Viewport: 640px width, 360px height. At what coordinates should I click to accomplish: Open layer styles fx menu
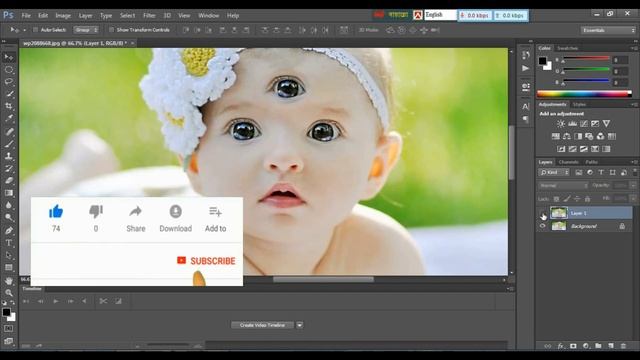point(560,346)
